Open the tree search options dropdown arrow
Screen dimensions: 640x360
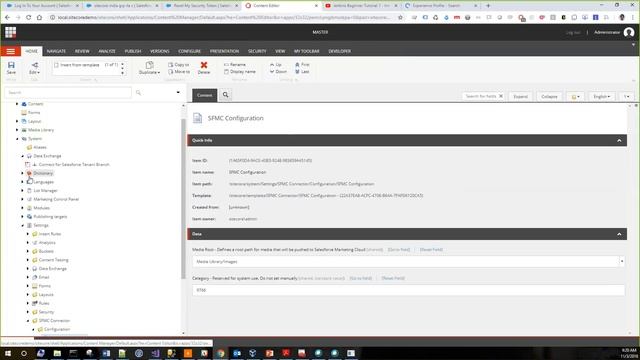pos(178,93)
